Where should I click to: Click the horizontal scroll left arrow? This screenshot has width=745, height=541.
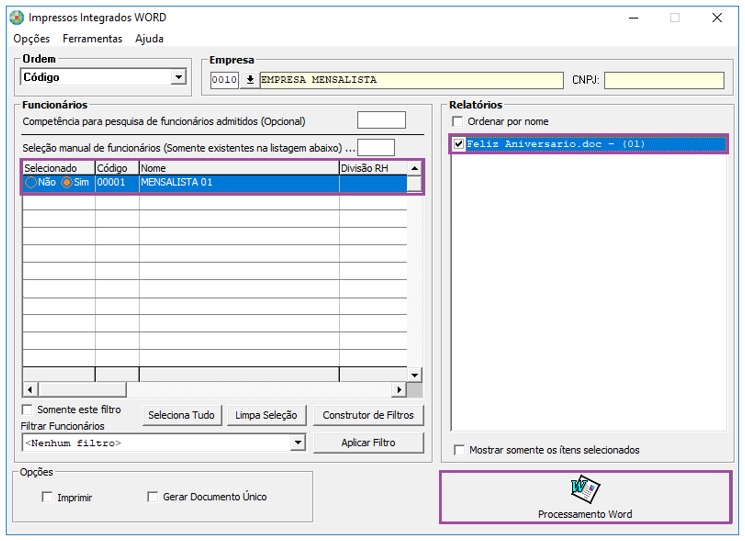(30, 389)
